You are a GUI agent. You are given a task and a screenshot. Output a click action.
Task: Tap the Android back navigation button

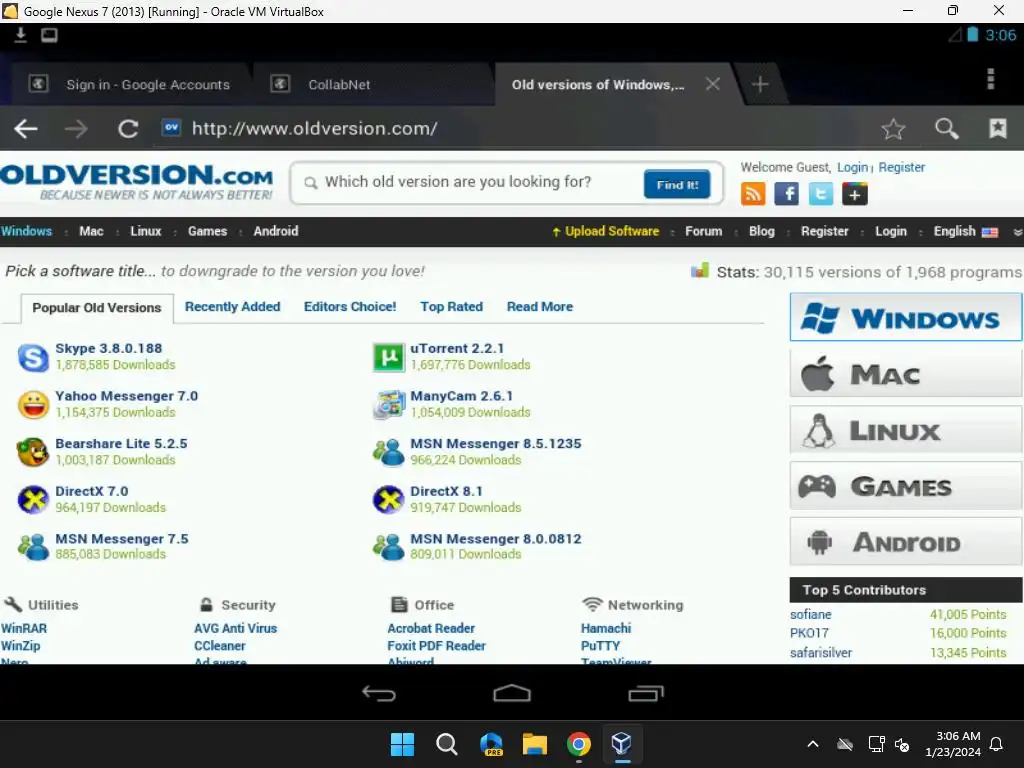379,693
